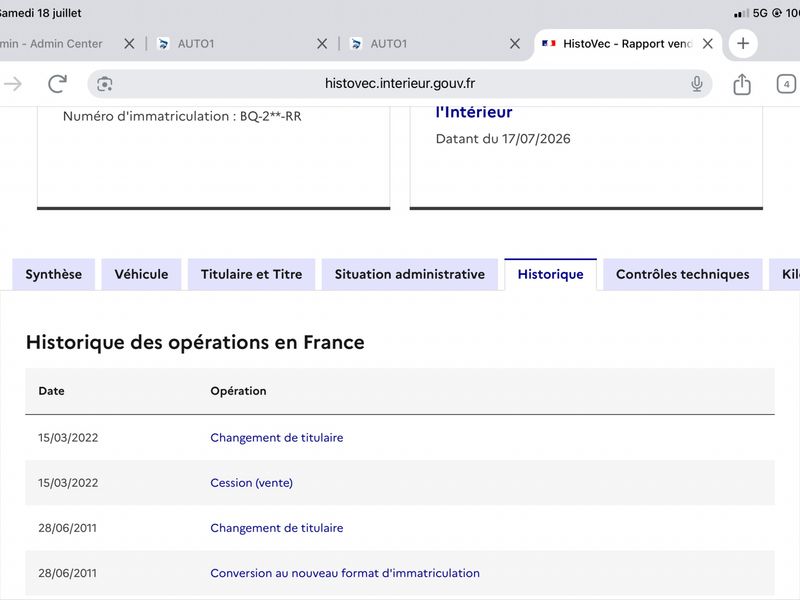
Task: Select the 15/03/2022 date in the Cession row
Action: (68, 483)
